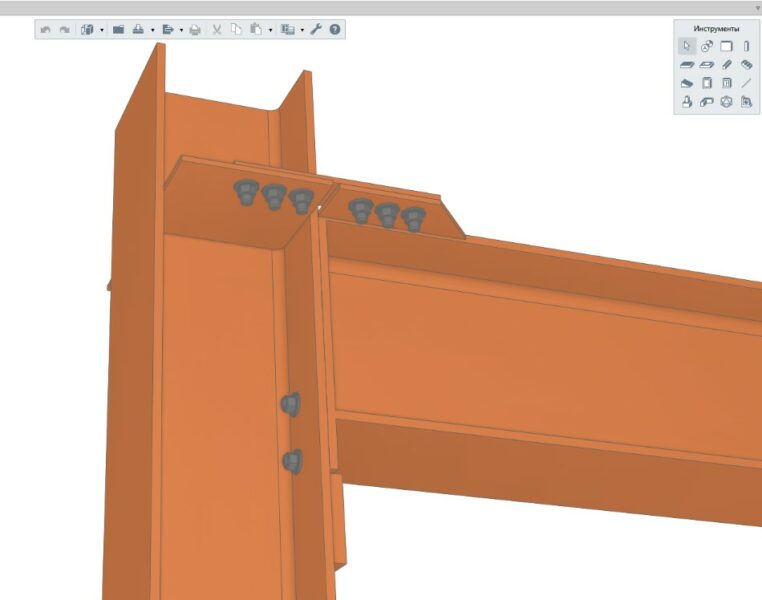Choose the bent duct/ramp tool icon
This screenshot has width=762, height=600.
click(x=707, y=102)
